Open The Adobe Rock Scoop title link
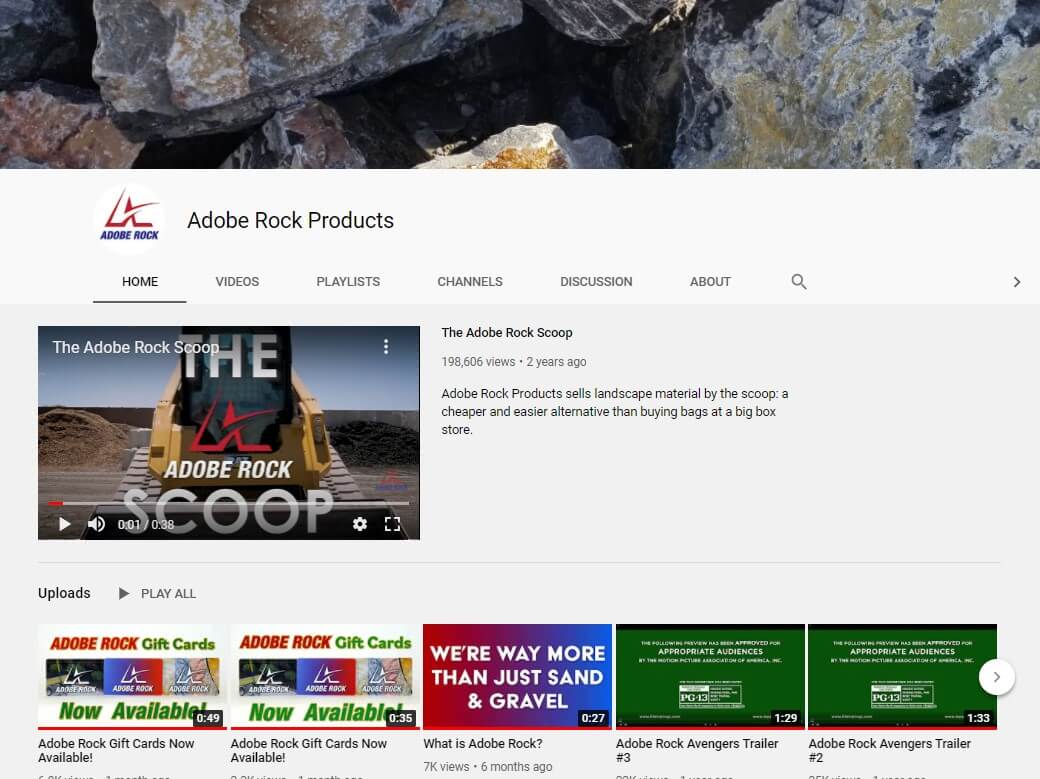 (507, 332)
